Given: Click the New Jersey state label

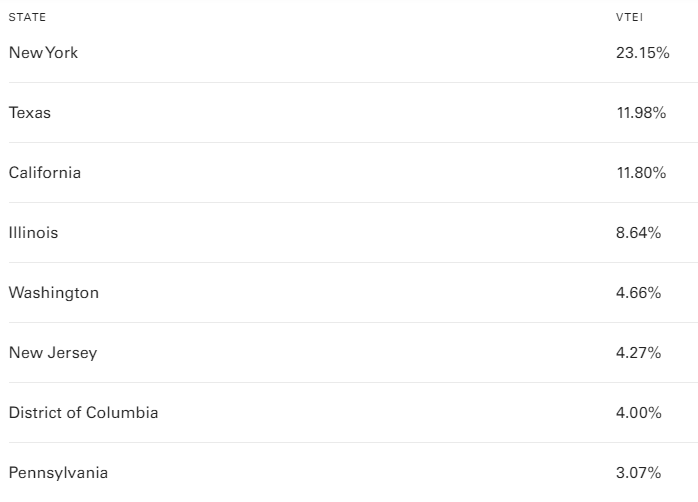Looking at the screenshot, I should pyautogui.click(x=53, y=352).
